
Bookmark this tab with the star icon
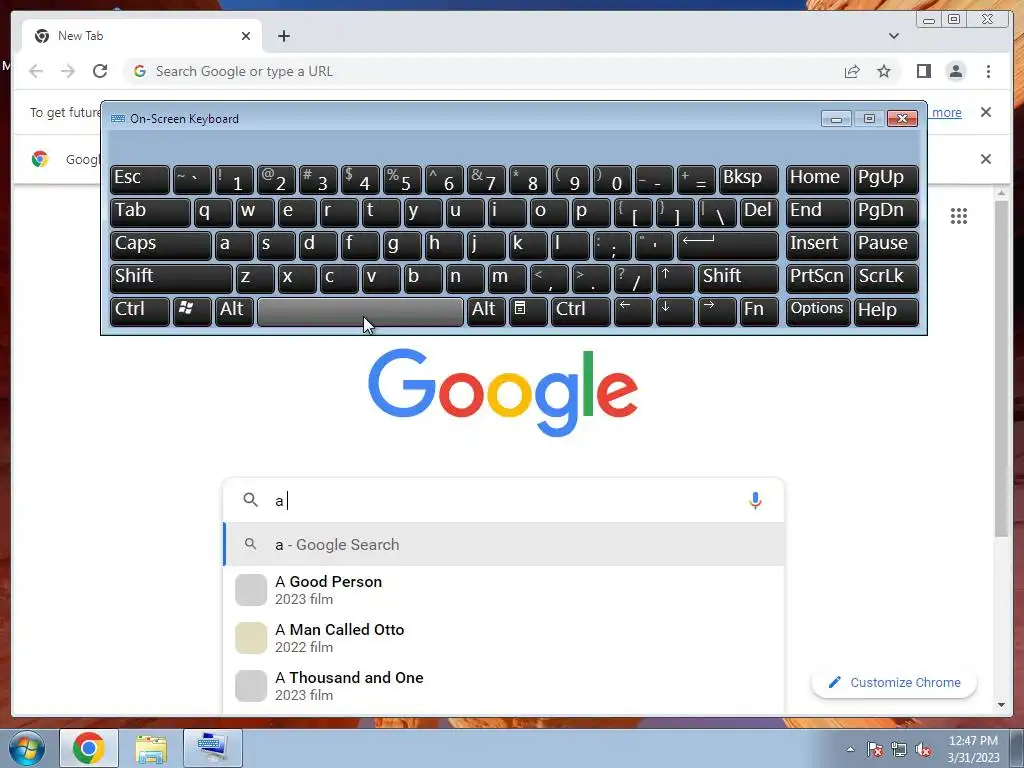pos(884,71)
